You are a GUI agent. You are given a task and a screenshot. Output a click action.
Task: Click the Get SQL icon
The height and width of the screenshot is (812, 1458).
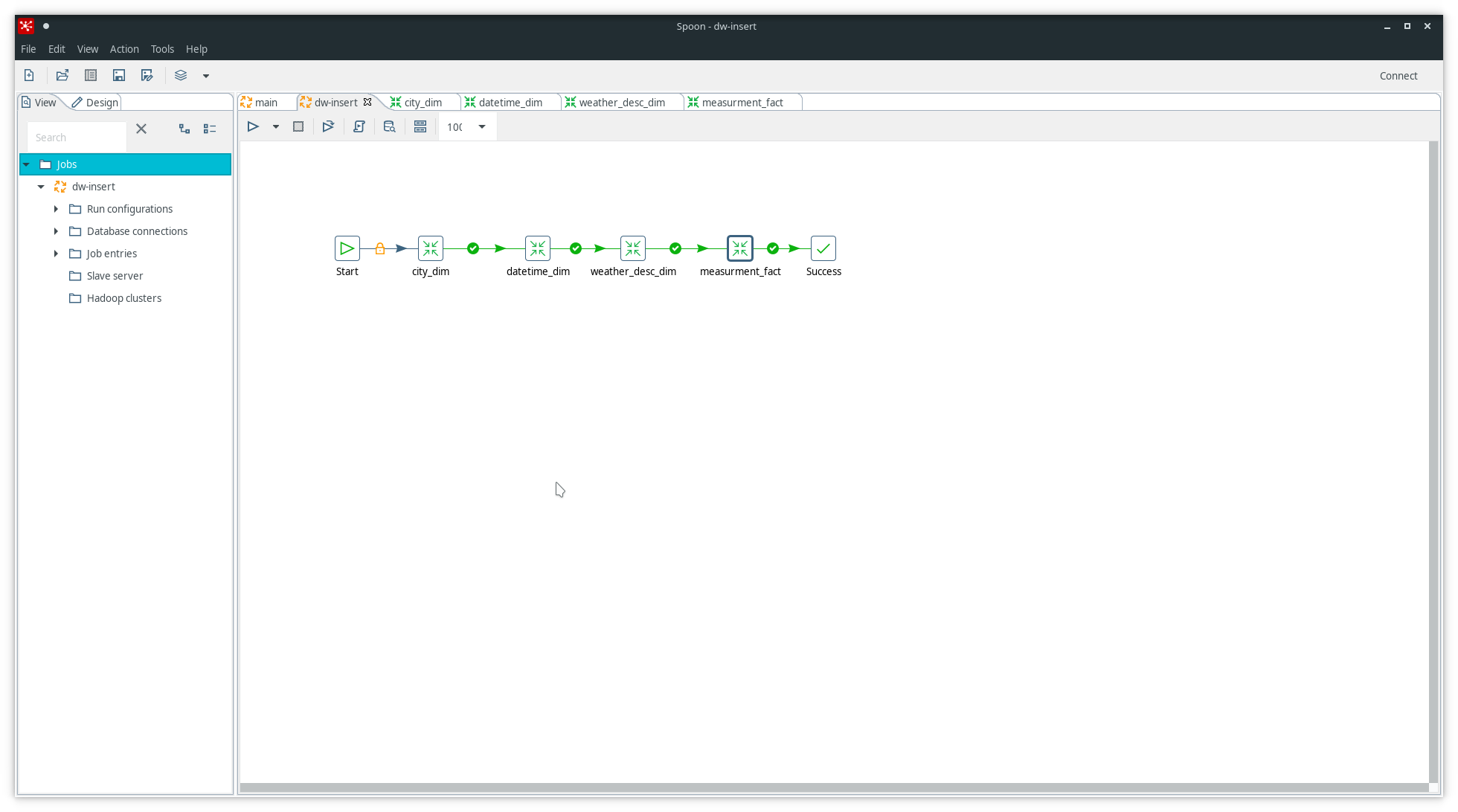(359, 126)
